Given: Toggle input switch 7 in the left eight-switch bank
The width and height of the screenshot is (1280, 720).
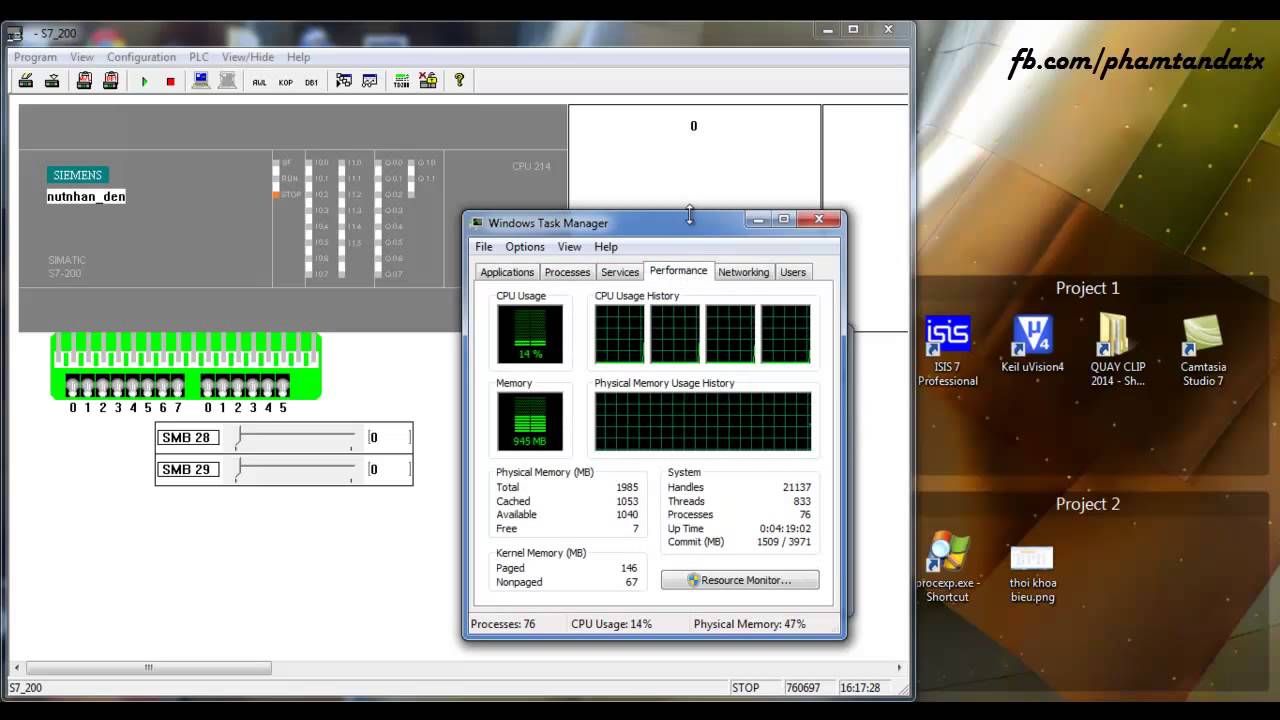Looking at the screenshot, I should click(x=178, y=386).
